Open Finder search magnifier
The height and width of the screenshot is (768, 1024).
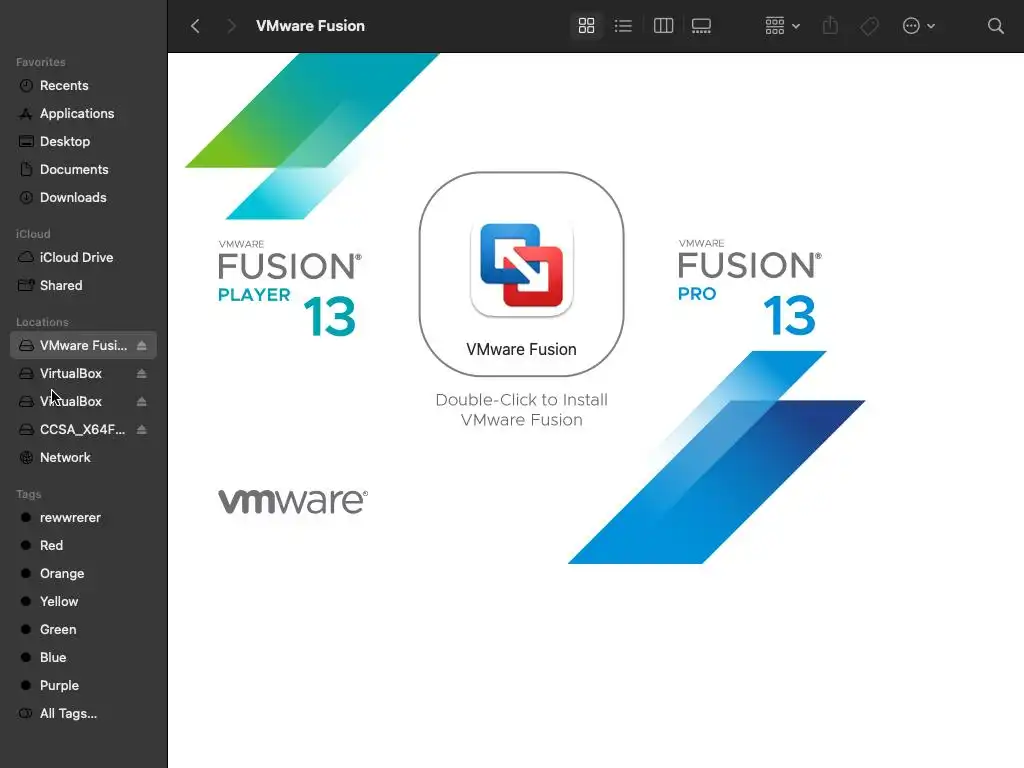(x=995, y=26)
